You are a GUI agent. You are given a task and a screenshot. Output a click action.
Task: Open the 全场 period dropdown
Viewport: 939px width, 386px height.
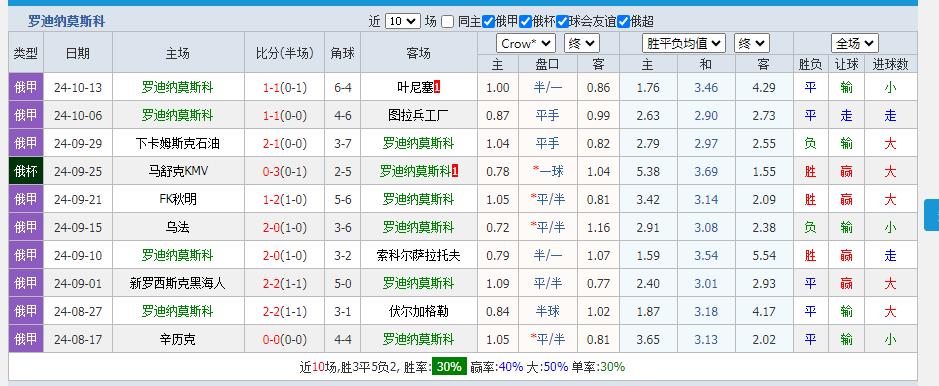pyautogui.click(x=855, y=43)
